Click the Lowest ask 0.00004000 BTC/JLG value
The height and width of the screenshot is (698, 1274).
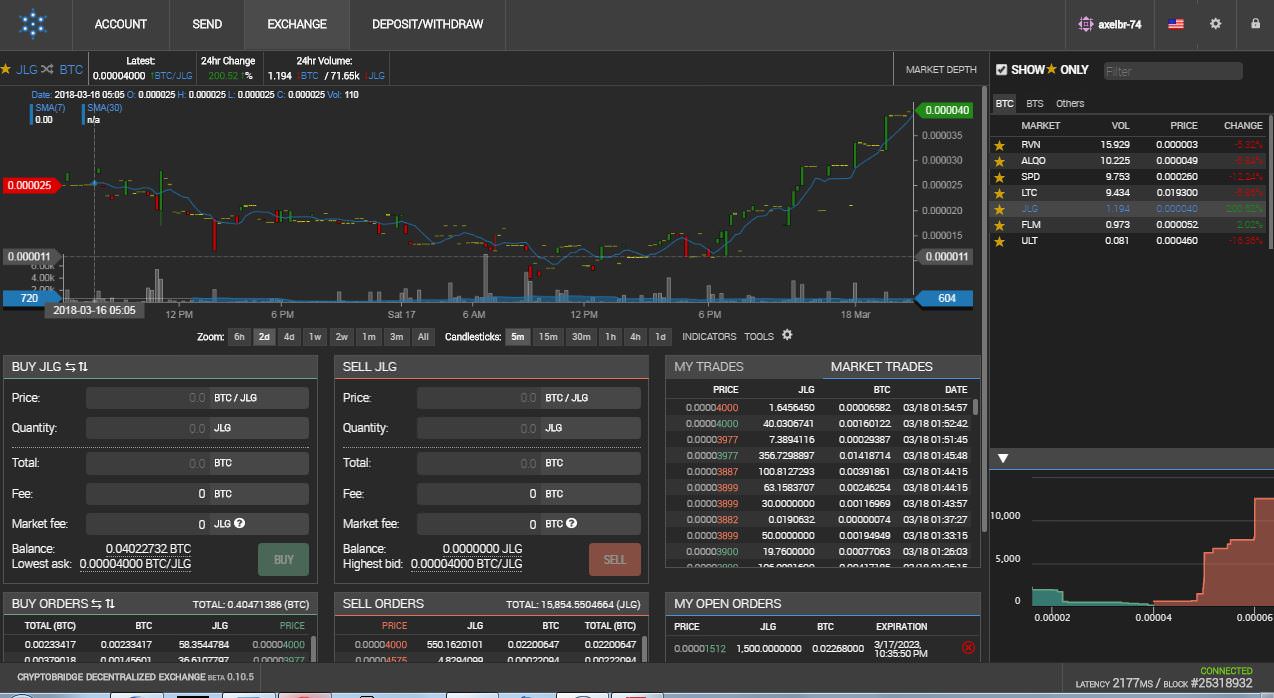(x=135, y=564)
